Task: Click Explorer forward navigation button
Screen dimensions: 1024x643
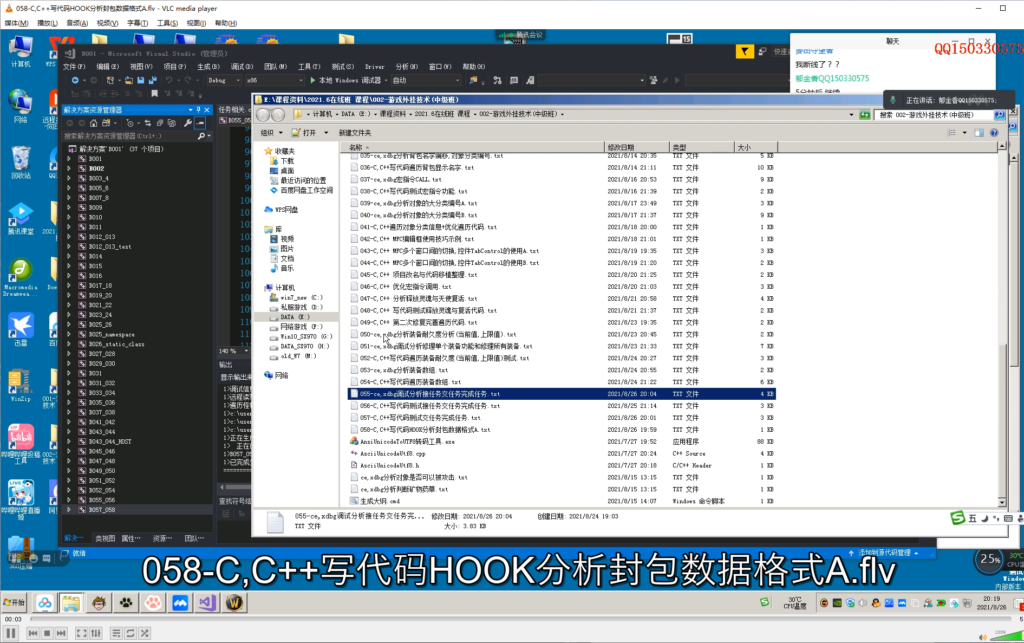Action: [278, 115]
